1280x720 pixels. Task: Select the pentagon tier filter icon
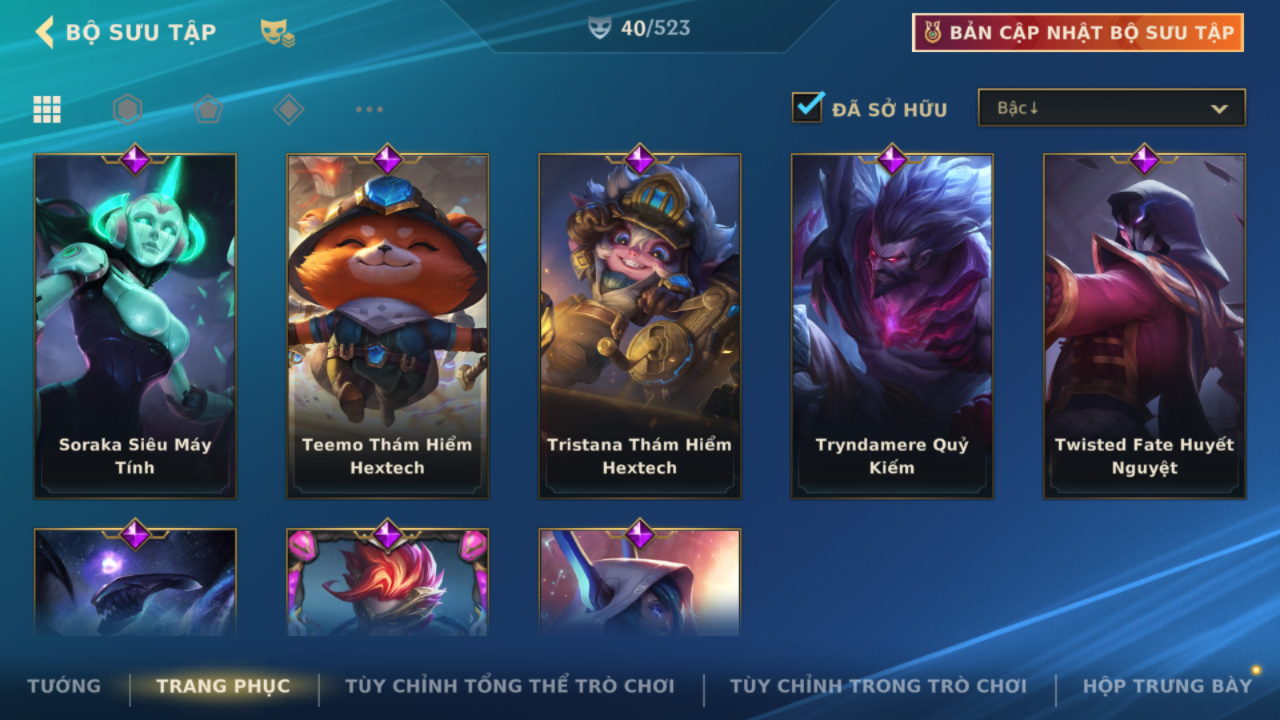point(208,109)
